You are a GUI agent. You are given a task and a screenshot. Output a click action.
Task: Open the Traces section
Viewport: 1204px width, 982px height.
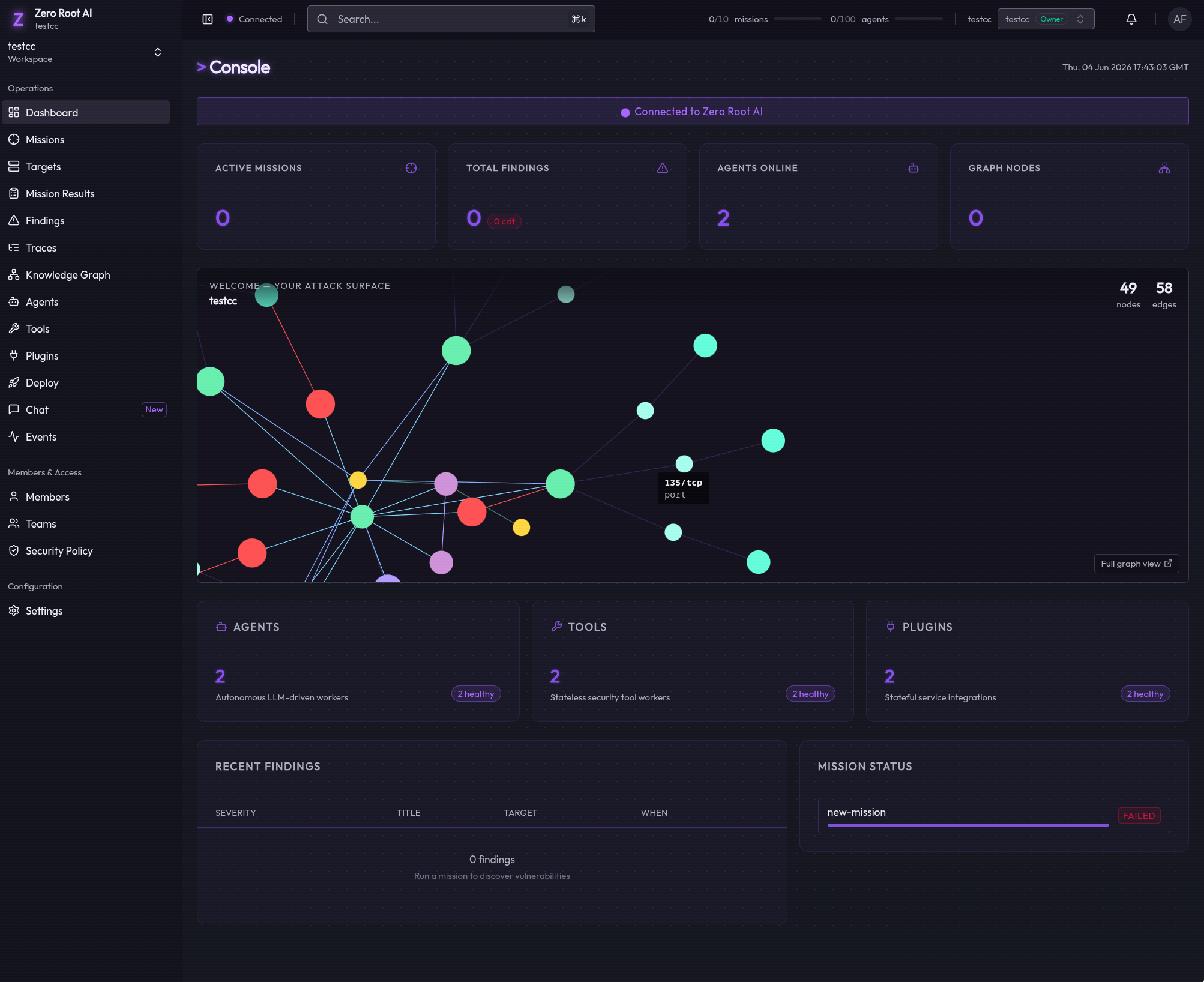(x=86, y=247)
